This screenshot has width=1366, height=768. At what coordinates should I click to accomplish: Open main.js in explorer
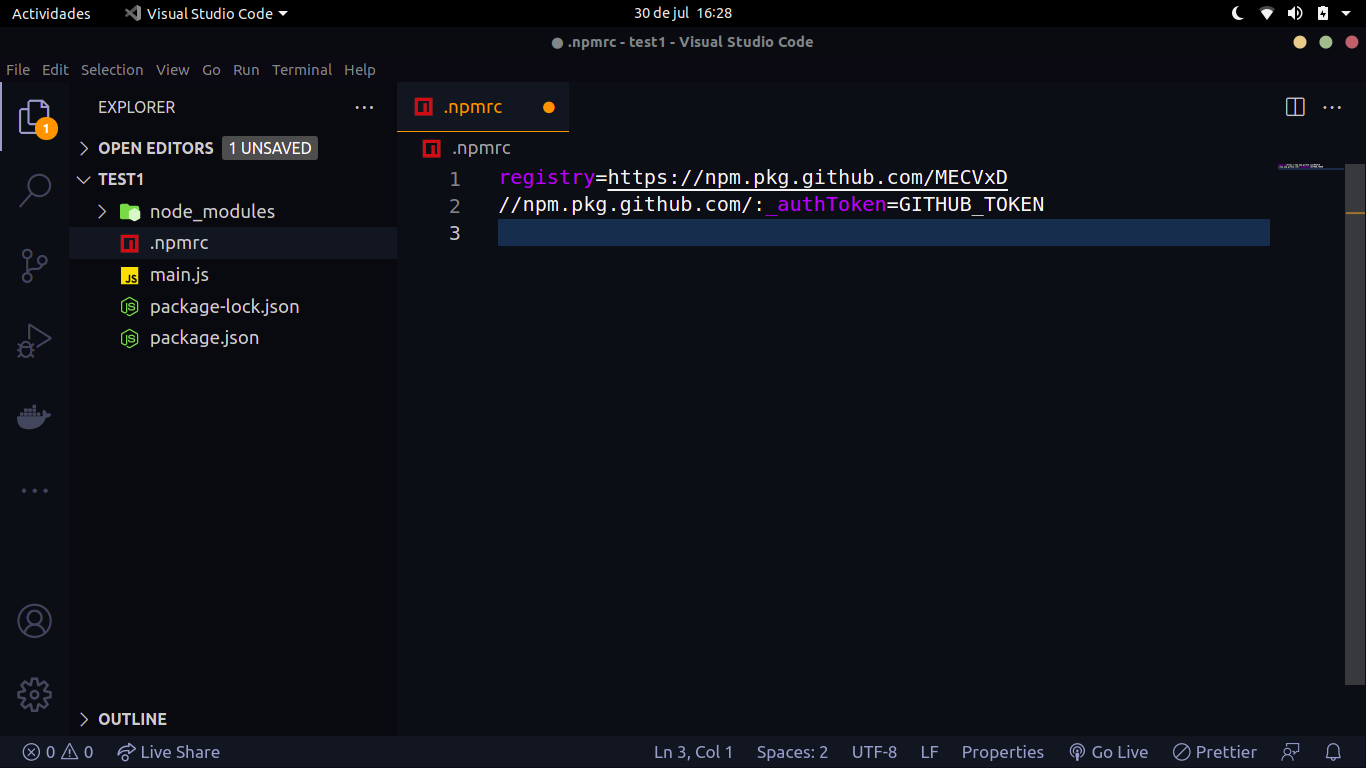233,274
